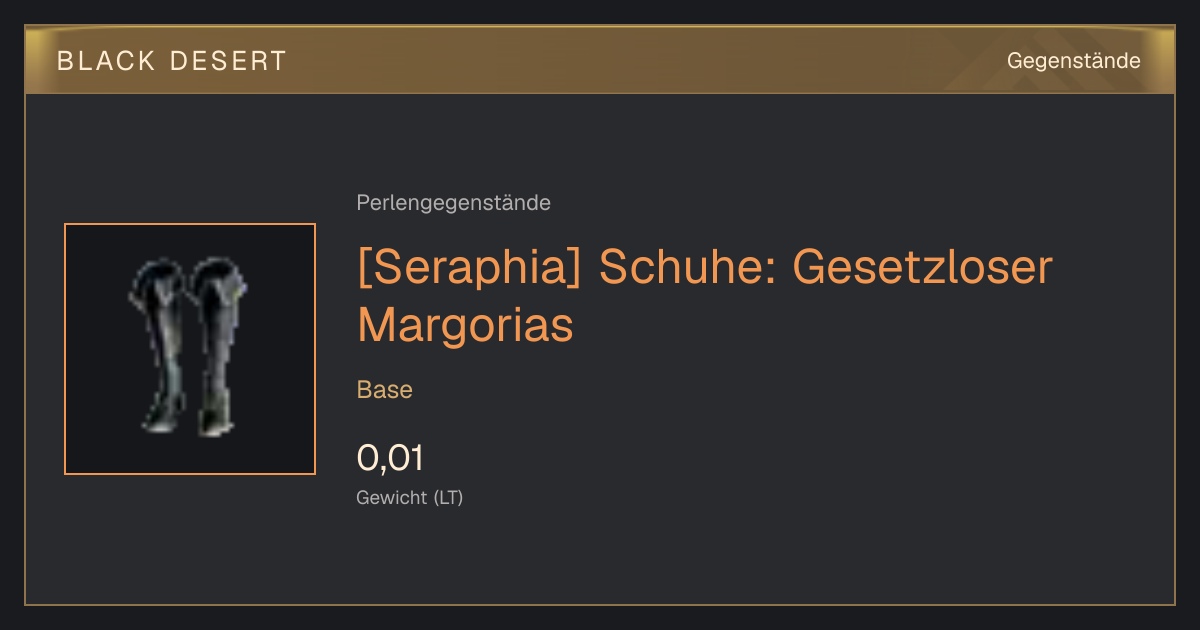Click the boots item icon
Image resolution: width=1200 pixels, height=630 pixels.
[x=190, y=347]
